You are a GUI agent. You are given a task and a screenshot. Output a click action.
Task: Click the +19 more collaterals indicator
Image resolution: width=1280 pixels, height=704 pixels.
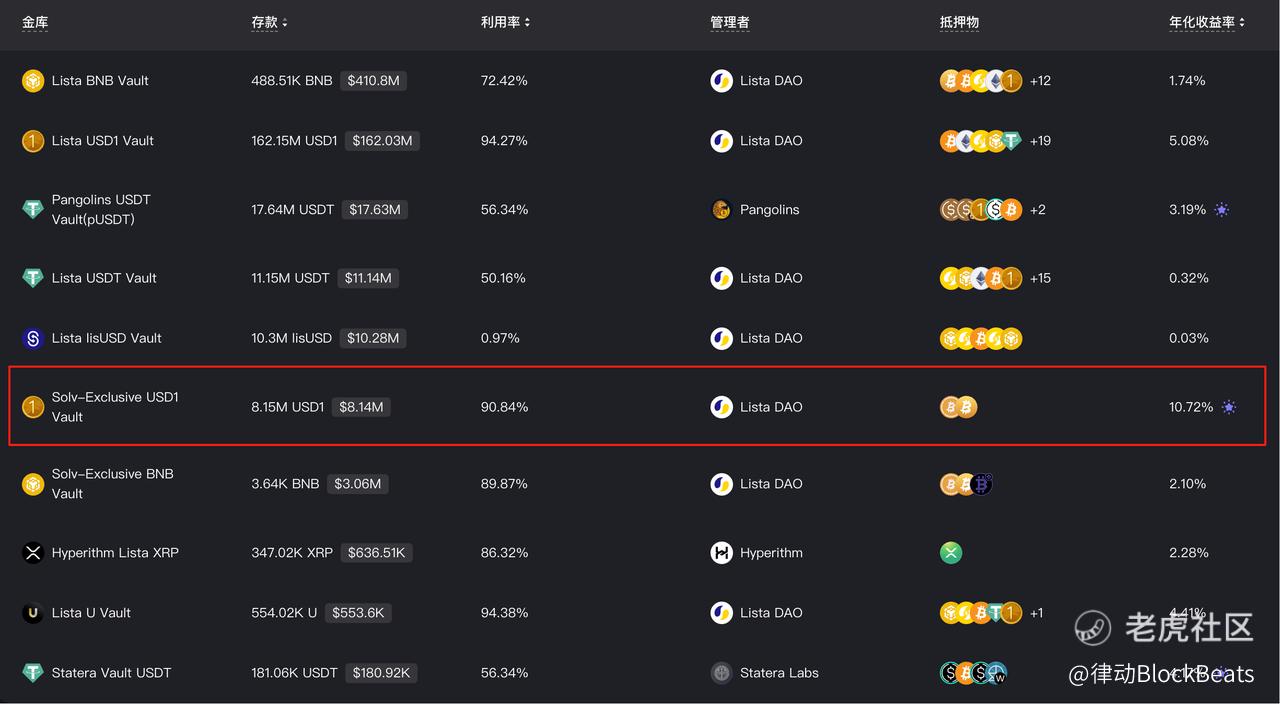point(1040,141)
